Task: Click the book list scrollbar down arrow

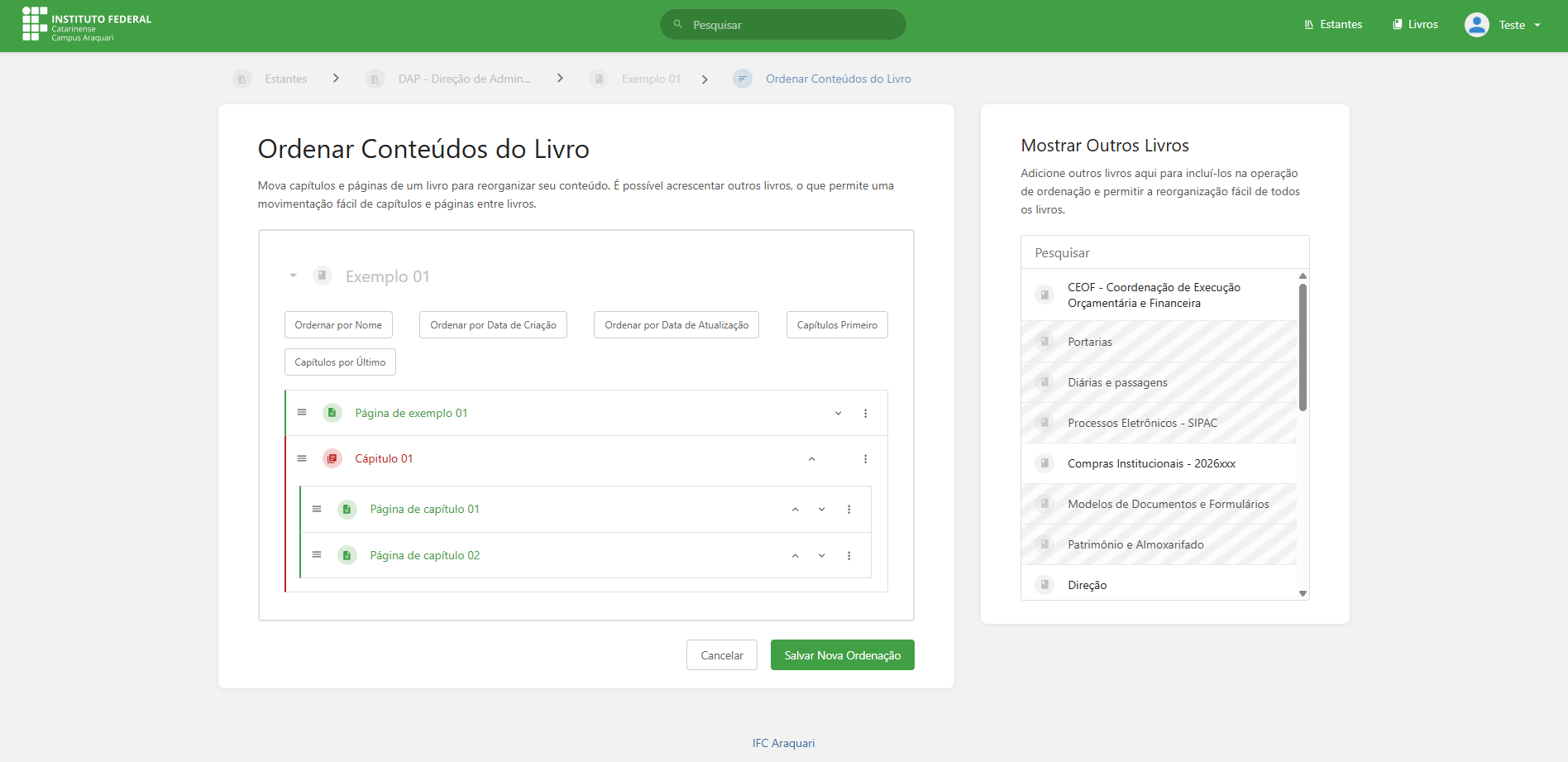Action: (x=1303, y=593)
